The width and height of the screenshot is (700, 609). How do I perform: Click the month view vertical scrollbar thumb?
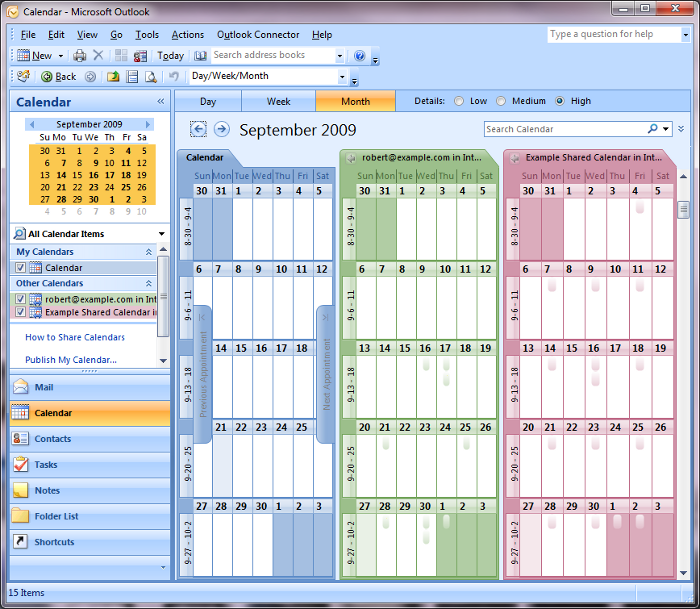point(683,210)
